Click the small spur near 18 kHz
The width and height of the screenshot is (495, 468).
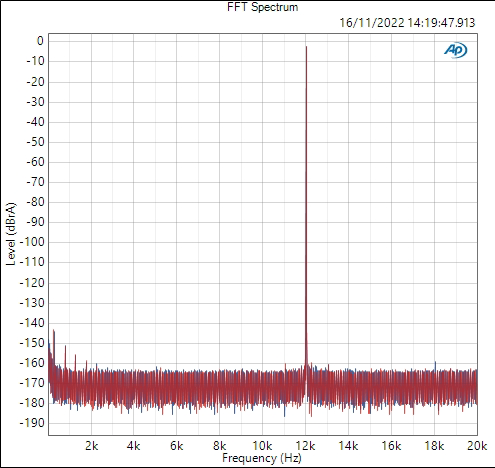(435, 363)
